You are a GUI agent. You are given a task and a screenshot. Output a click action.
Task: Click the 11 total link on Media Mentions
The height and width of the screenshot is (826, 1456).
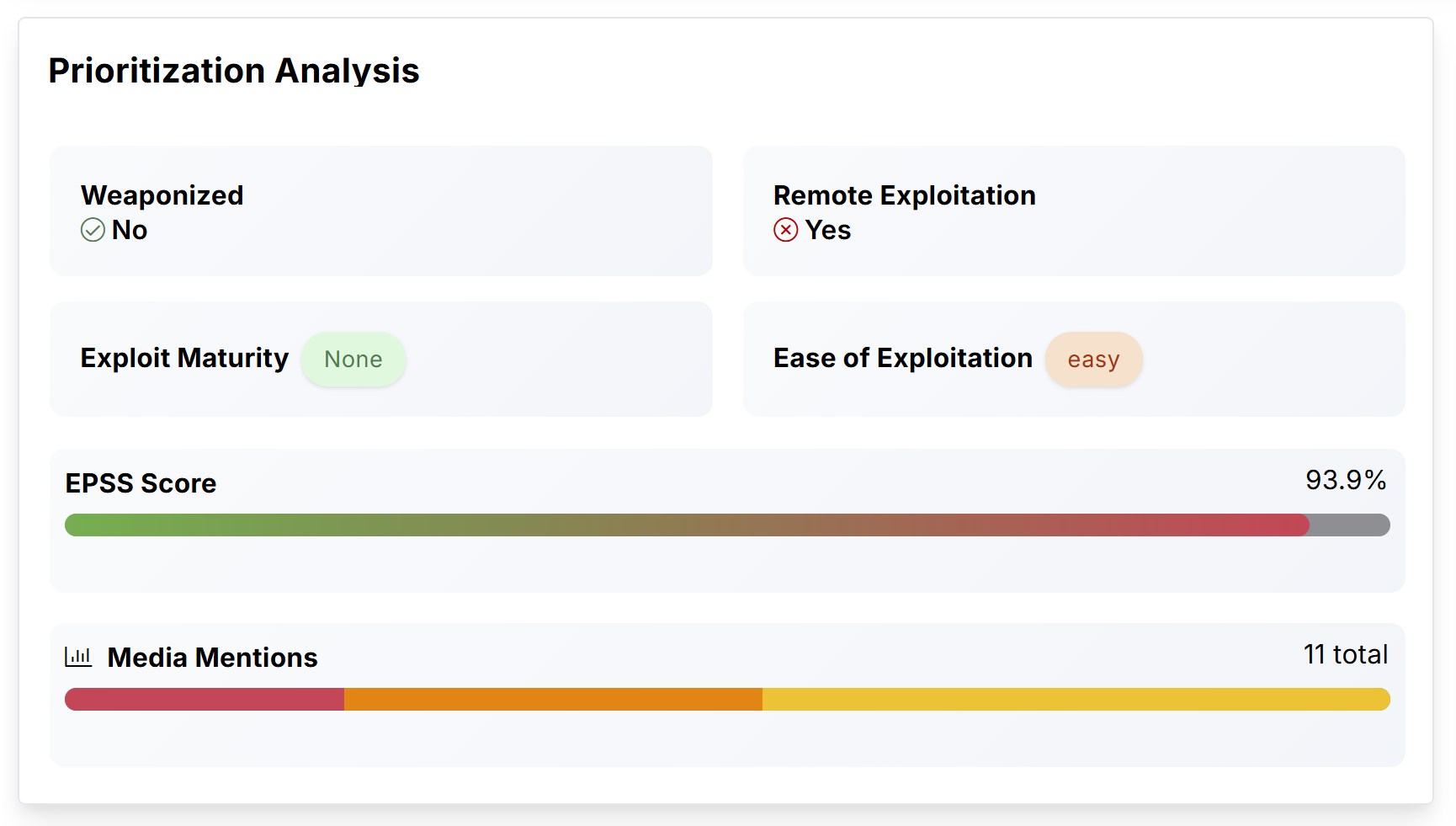[x=1345, y=654]
